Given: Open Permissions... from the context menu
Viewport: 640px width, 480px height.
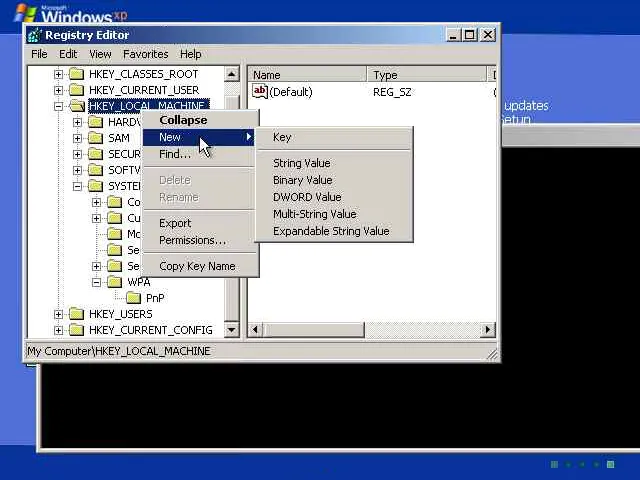Looking at the screenshot, I should click(x=199, y=240).
